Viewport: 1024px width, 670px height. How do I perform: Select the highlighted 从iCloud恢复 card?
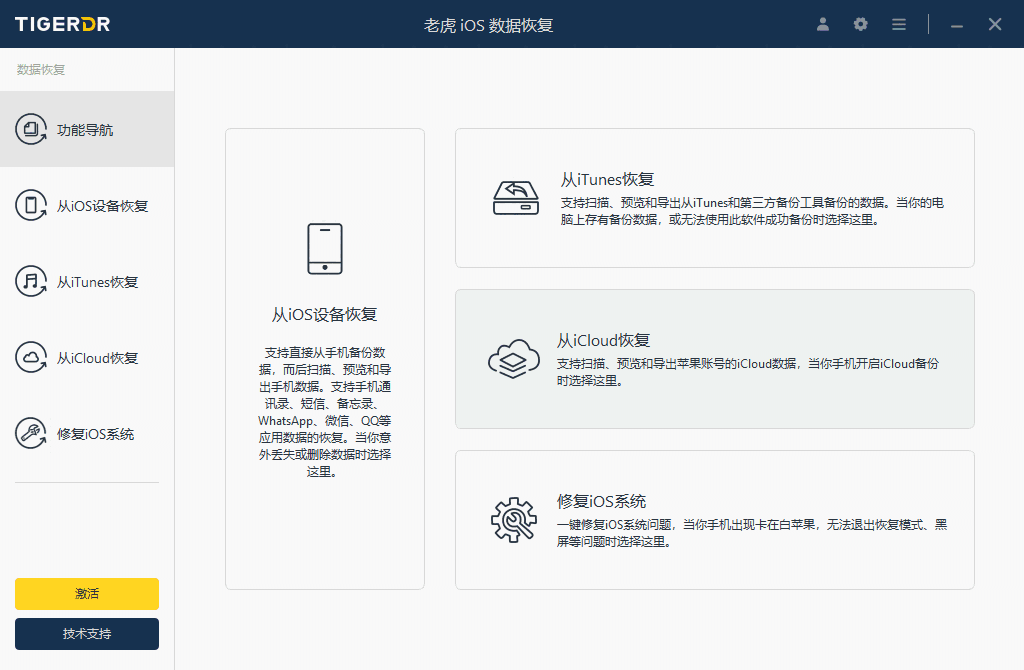tap(715, 360)
